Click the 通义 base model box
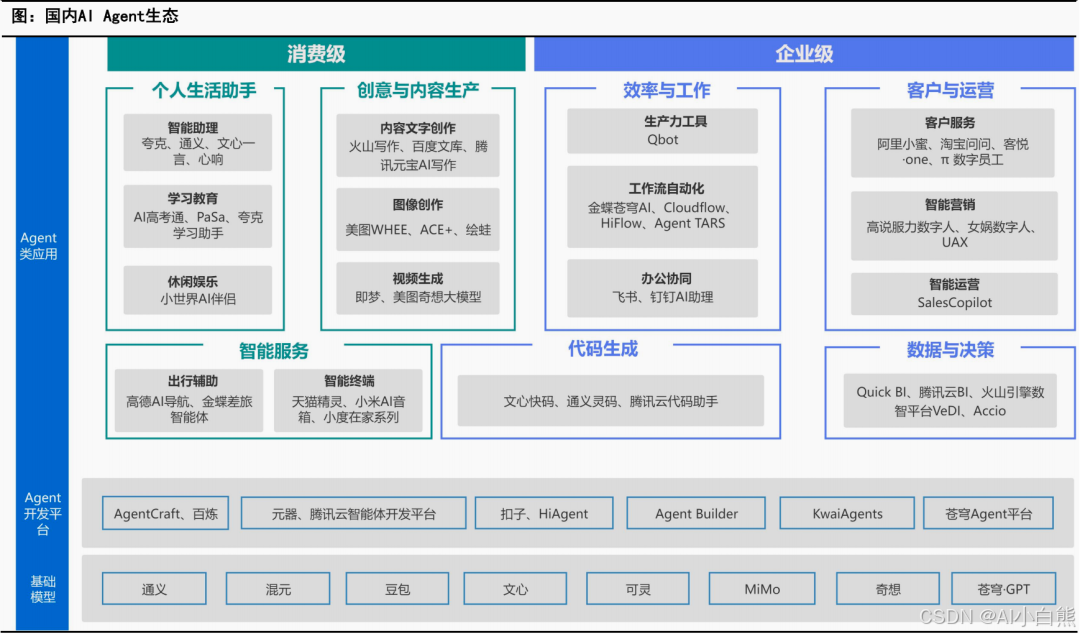The height and width of the screenshot is (634, 1080). click(154, 589)
